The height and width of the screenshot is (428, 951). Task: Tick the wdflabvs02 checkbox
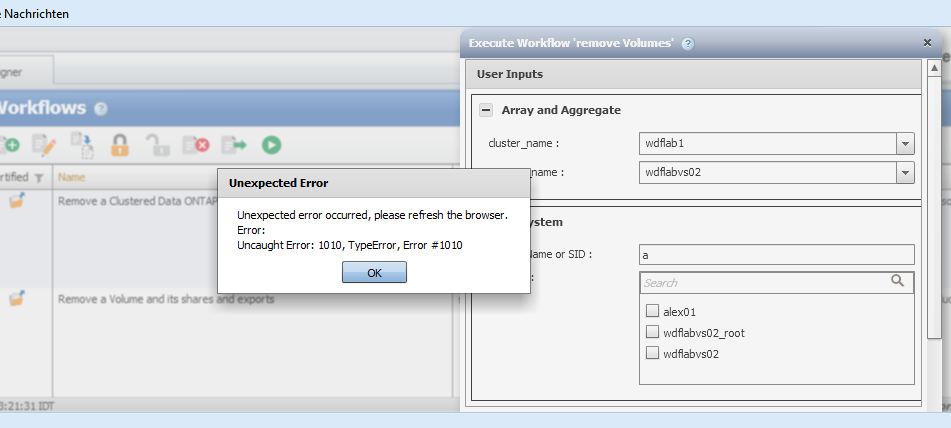(x=652, y=352)
